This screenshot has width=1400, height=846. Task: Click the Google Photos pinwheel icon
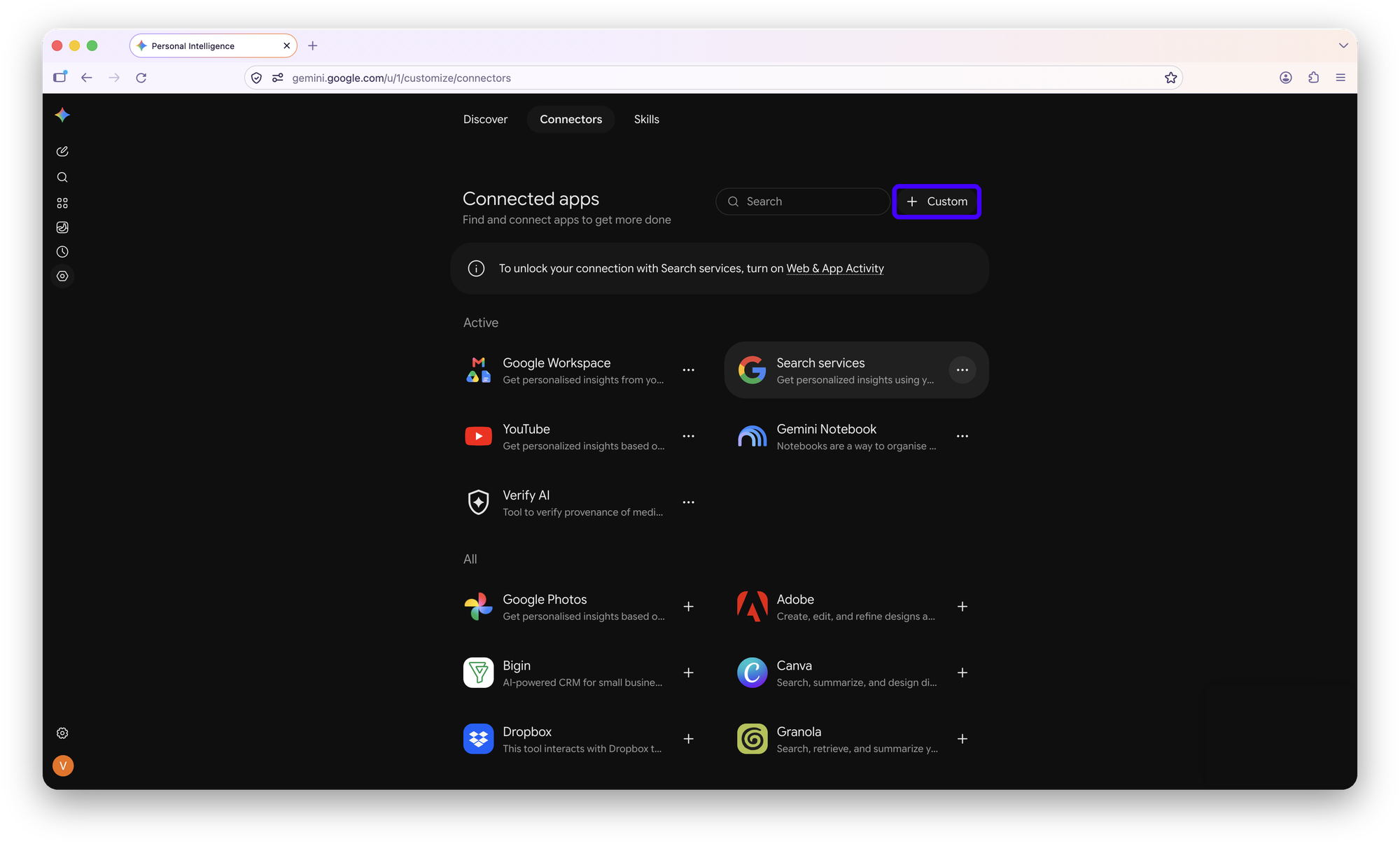[x=478, y=607]
